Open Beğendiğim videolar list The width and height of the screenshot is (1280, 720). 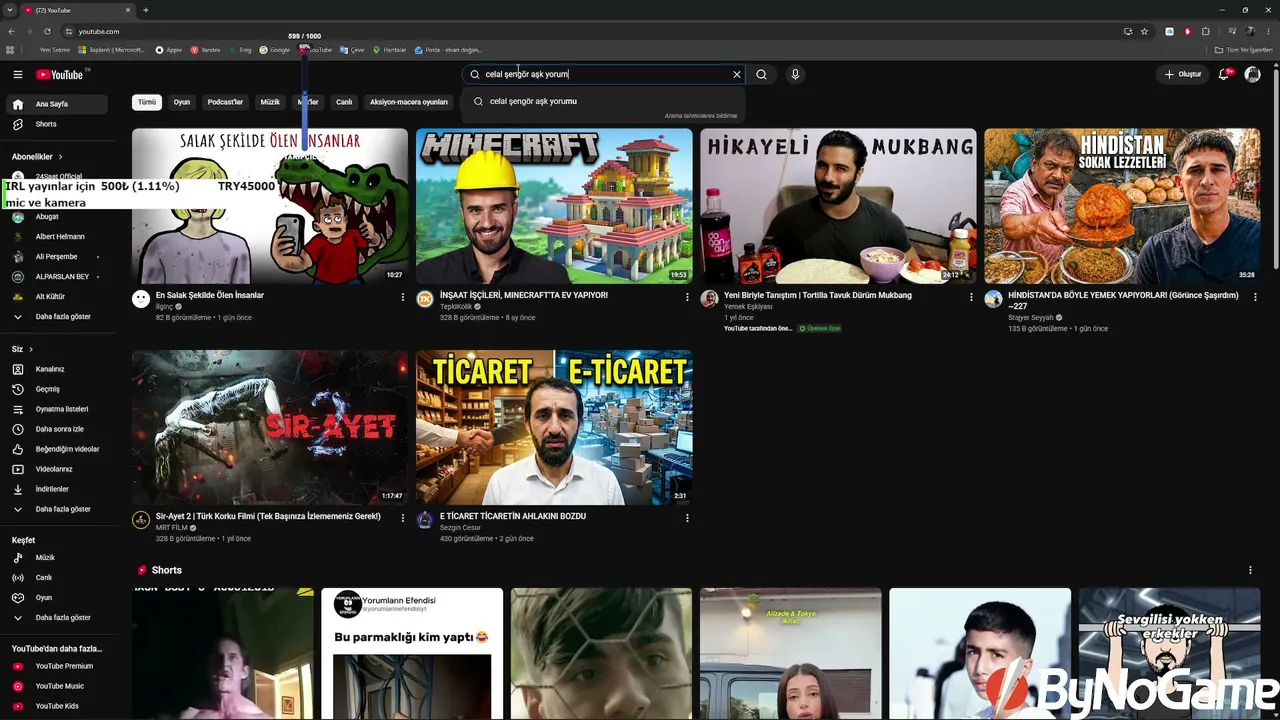point(57,449)
